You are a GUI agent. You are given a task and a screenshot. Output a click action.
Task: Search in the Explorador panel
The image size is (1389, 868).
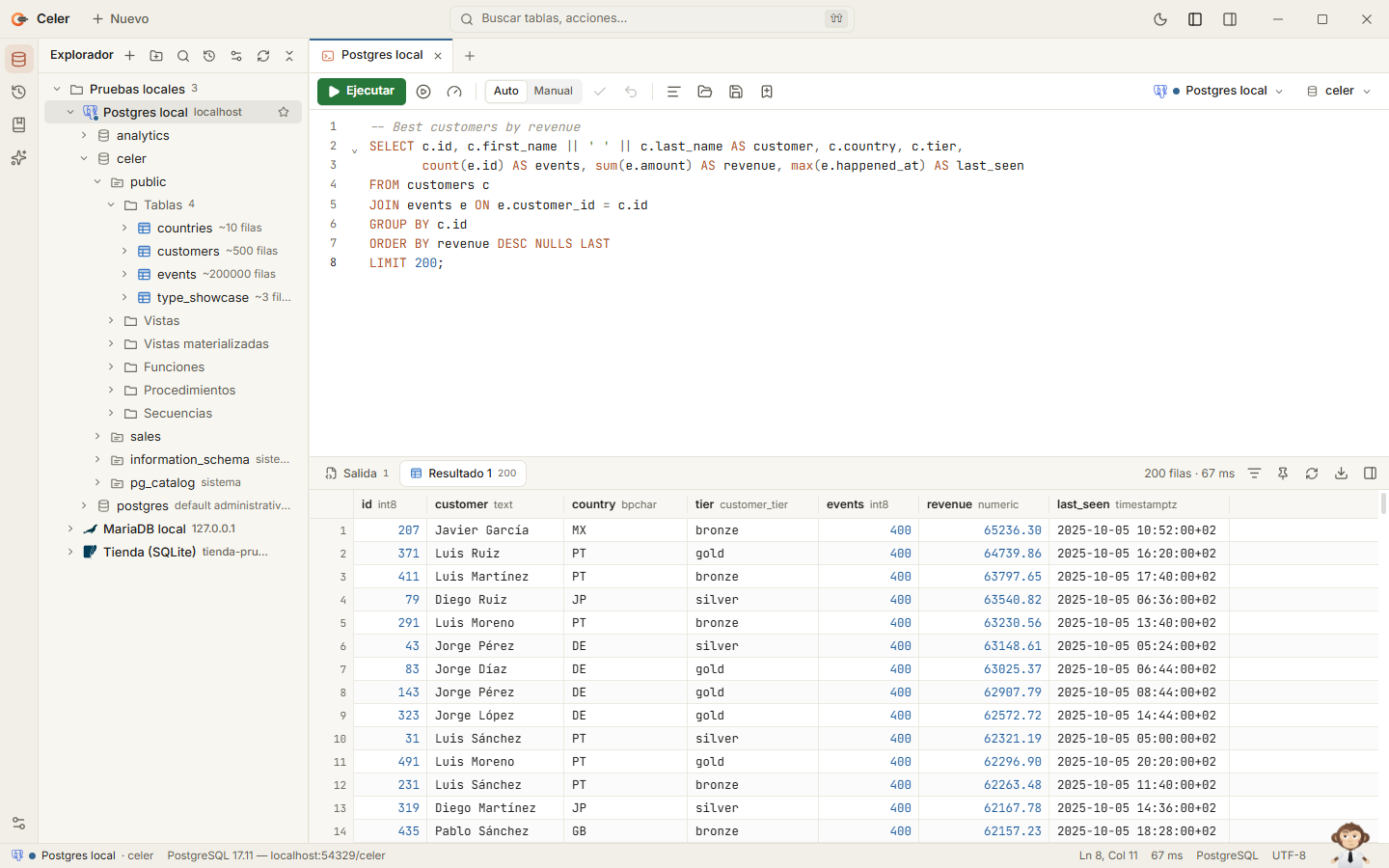(183, 56)
